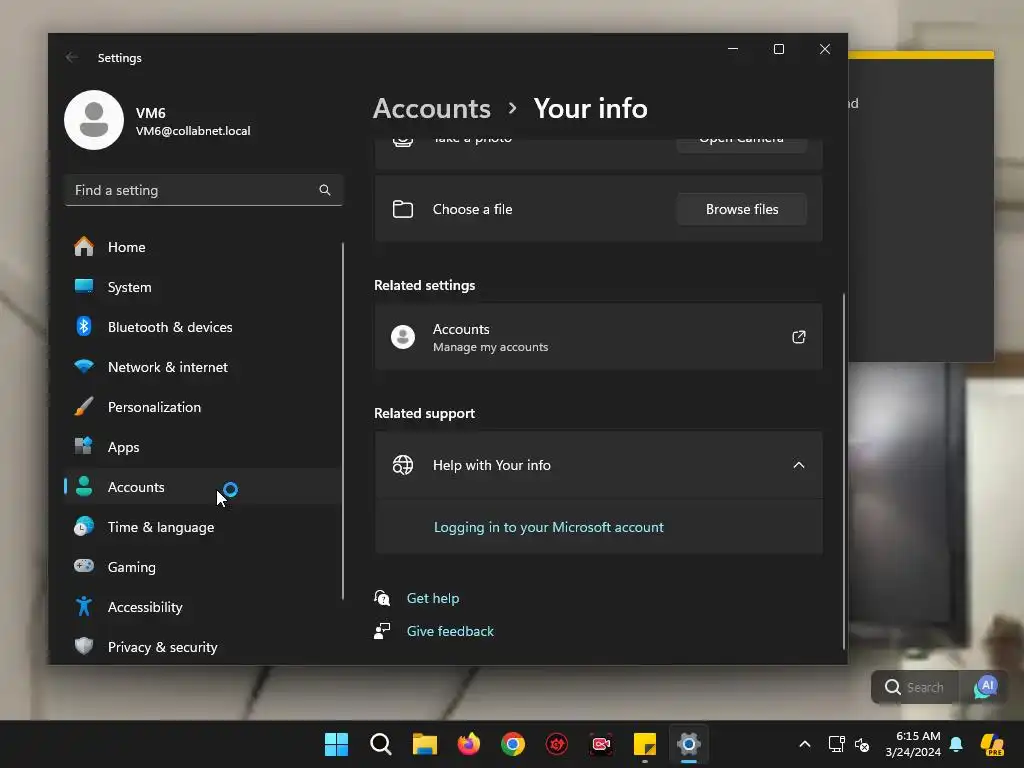The height and width of the screenshot is (768, 1024).
Task: Click the Copilot PRE icon in the tray
Action: click(x=992, y=744)
